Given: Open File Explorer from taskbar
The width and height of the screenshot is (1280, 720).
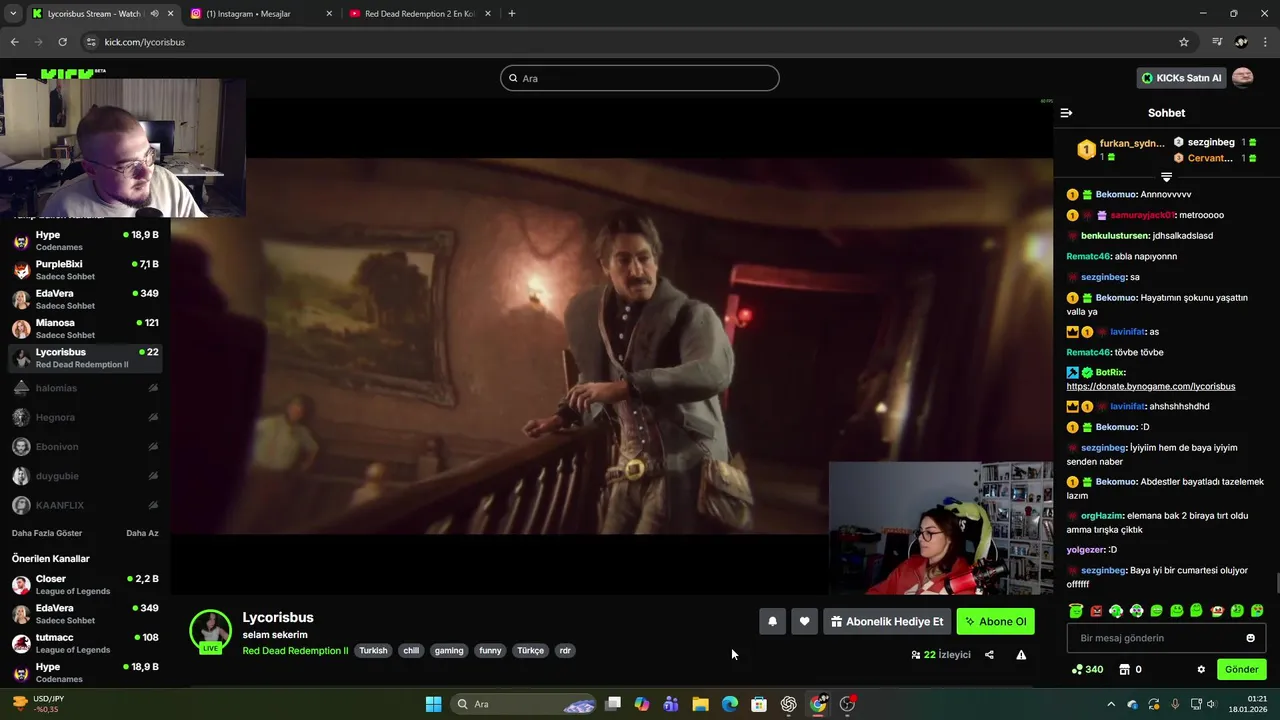Looking at the screenshot, I should (x=700, y=704).
